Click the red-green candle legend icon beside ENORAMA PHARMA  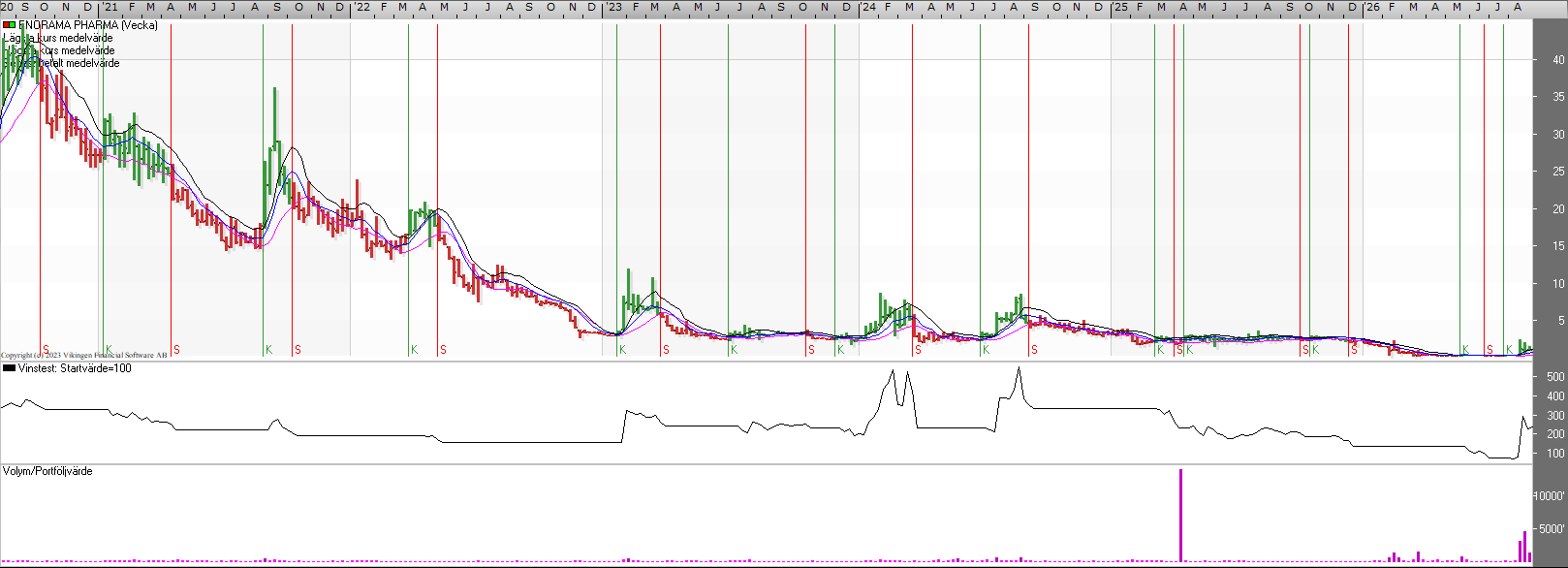point(10,25)
